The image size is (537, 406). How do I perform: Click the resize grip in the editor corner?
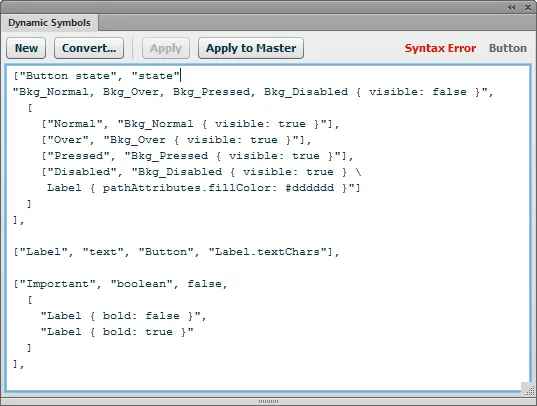click(528, 390)
